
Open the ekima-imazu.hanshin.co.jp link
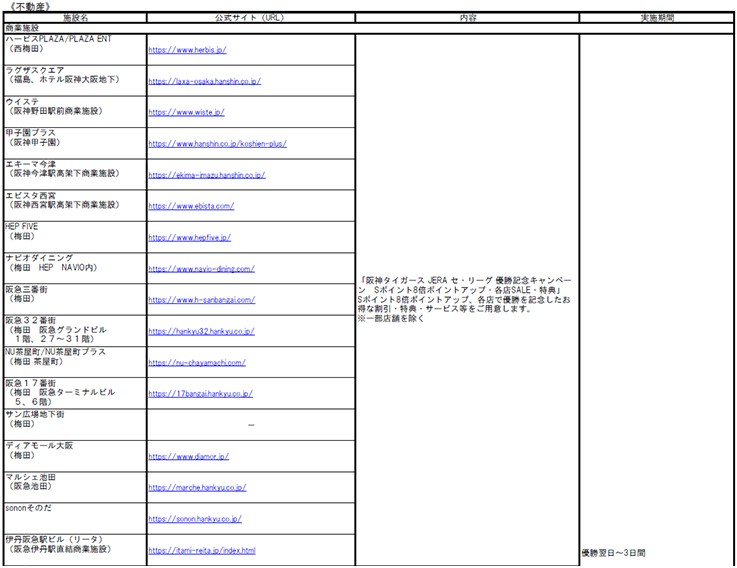(x=207, y=175)
